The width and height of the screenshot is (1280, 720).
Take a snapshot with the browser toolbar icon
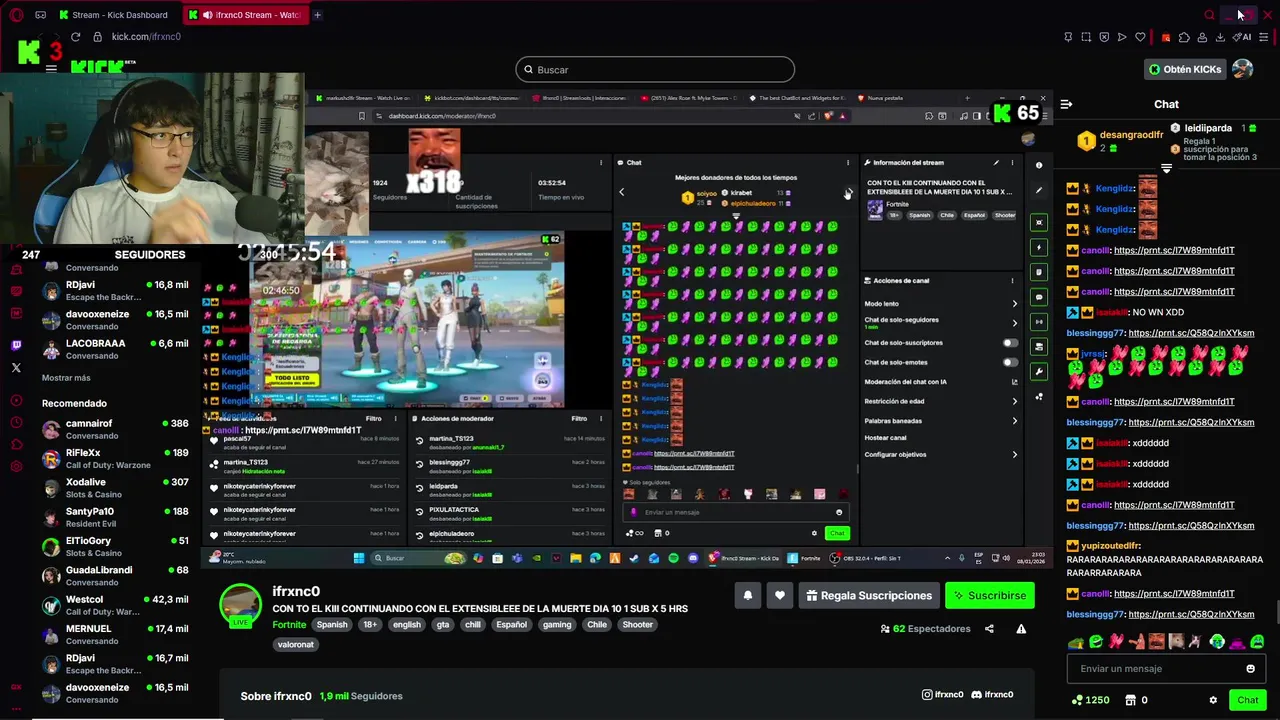click(1086, 37)
